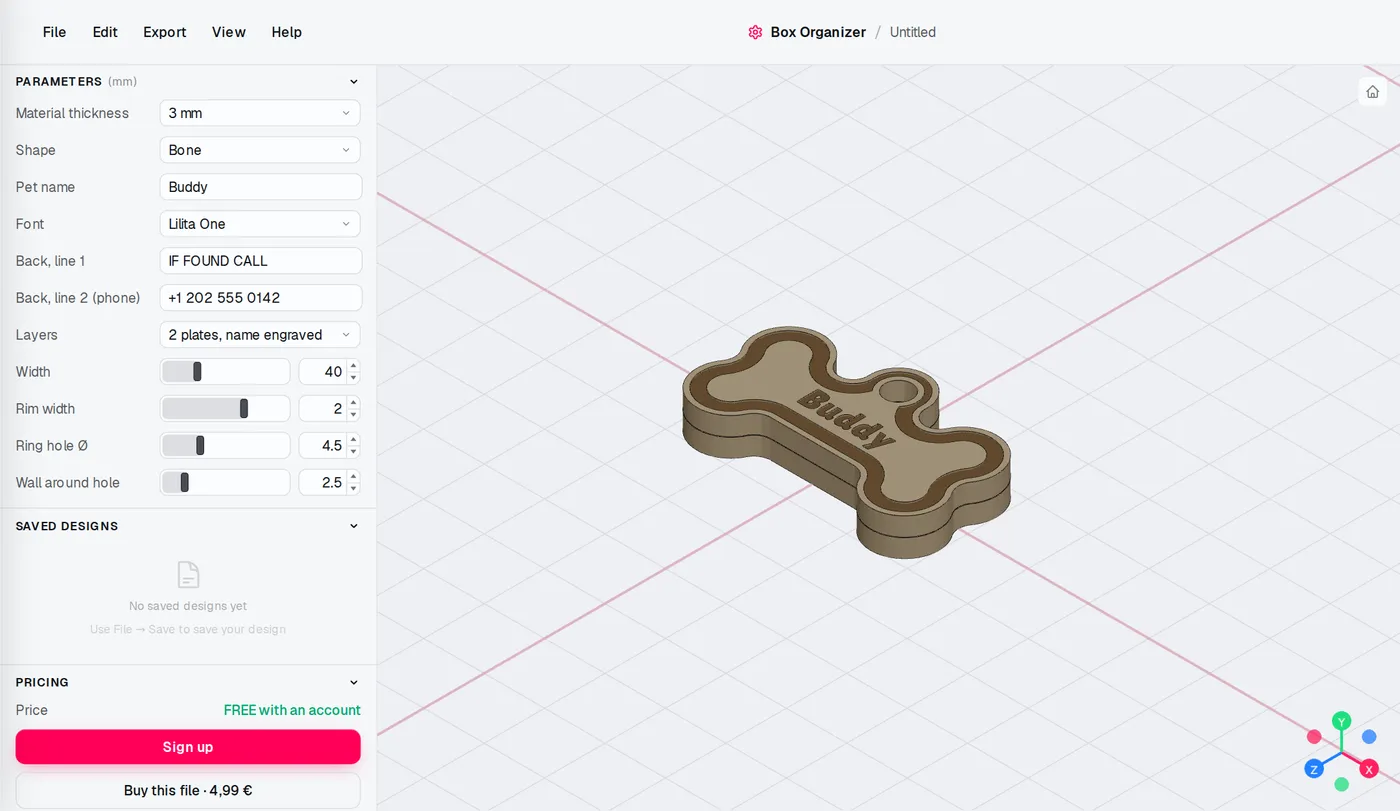Click the empty document icon in Saved Designs
Viewport: 1400px width, 811px height.
(x=188, y=575)
